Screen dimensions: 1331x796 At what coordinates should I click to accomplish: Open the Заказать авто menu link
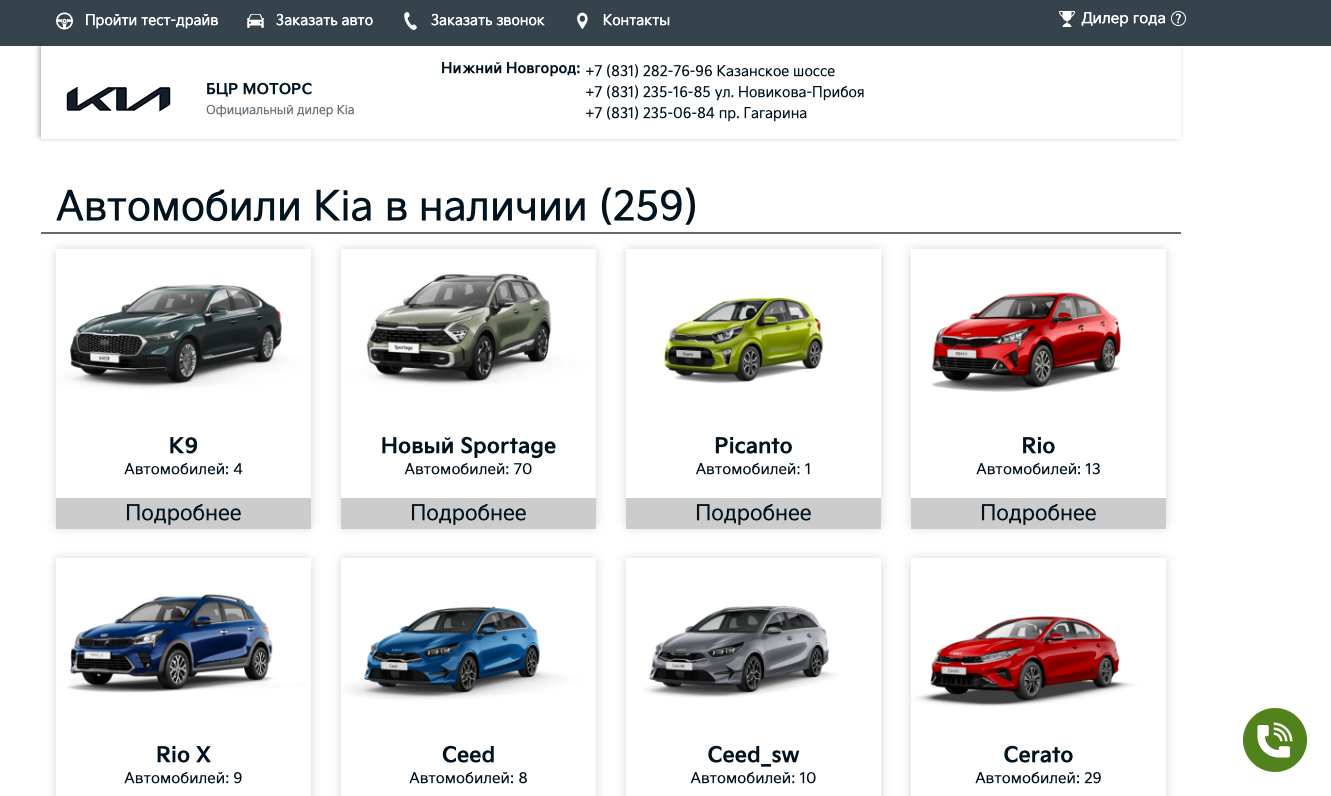point(324,20)
